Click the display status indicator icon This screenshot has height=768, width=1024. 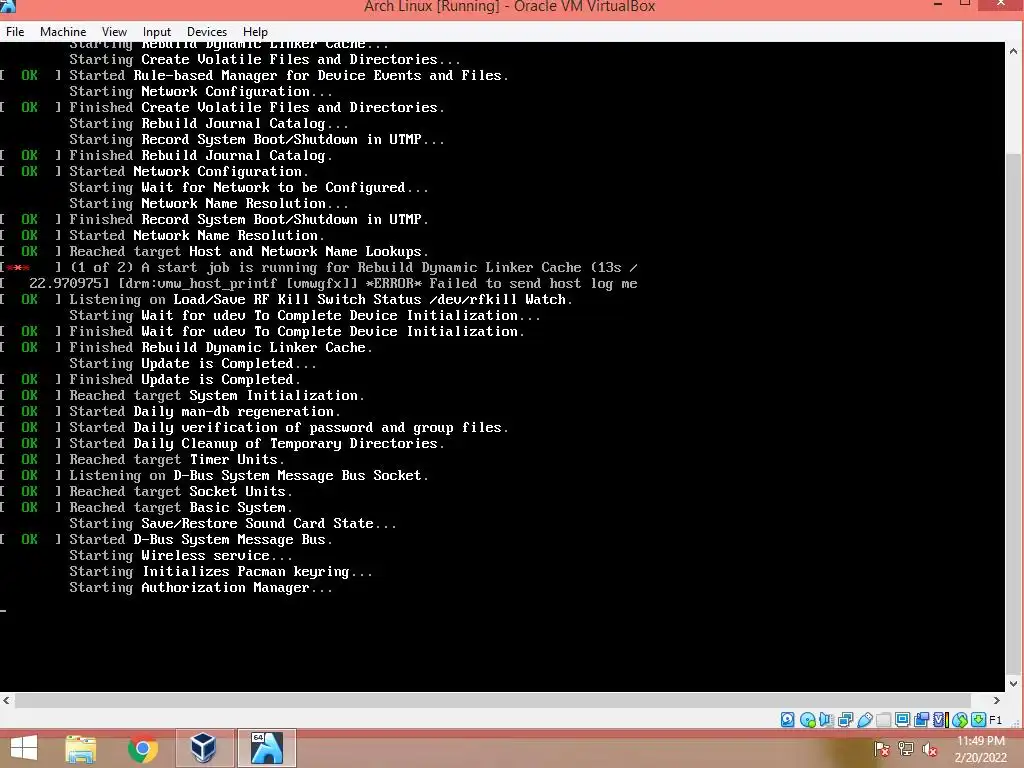tap(903, 720)
